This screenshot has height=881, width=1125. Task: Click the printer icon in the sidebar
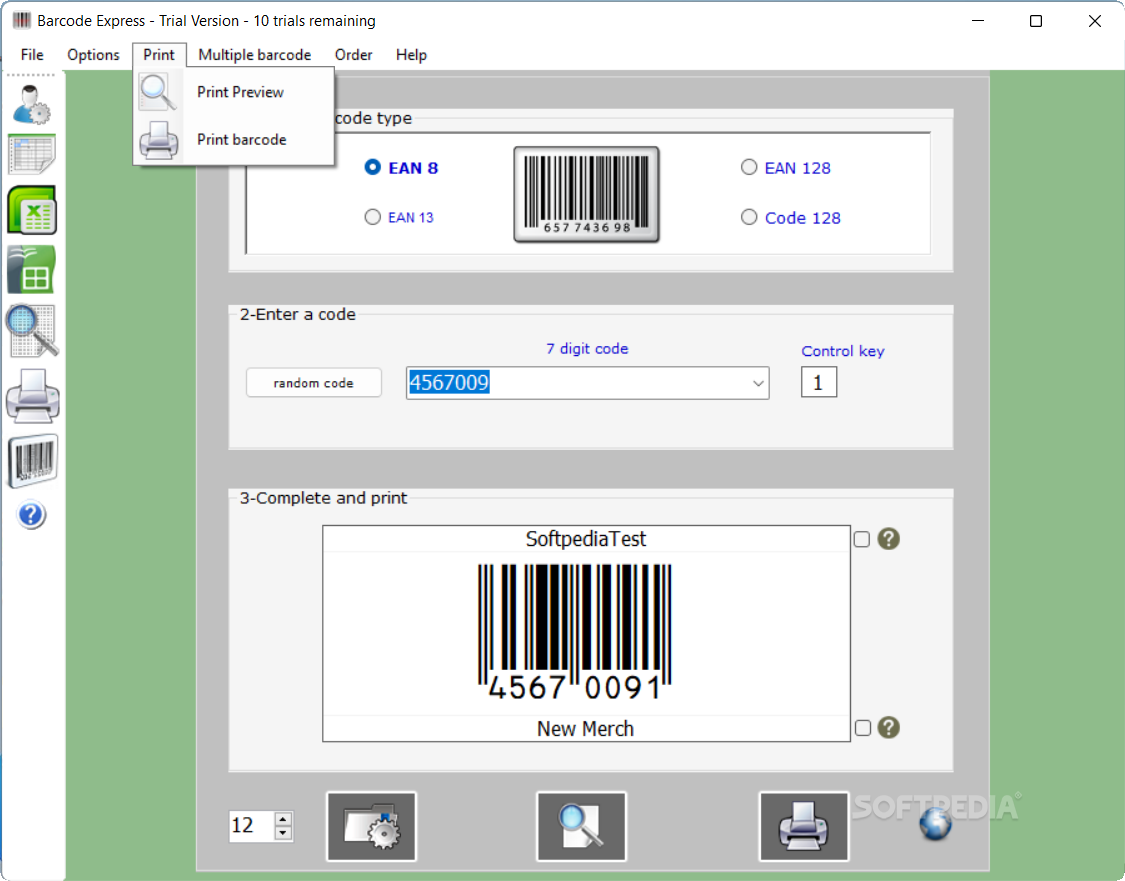(x=32, y=395)
